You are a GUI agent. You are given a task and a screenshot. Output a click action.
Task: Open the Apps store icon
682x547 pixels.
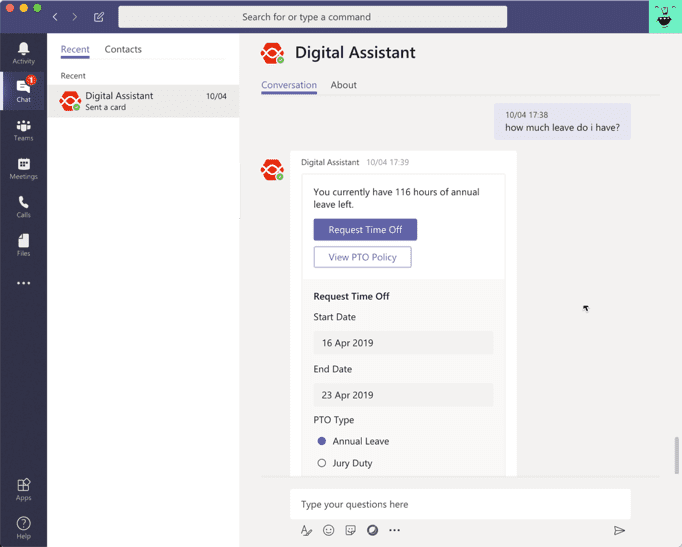pyautogui.click(x=23, y=489)
